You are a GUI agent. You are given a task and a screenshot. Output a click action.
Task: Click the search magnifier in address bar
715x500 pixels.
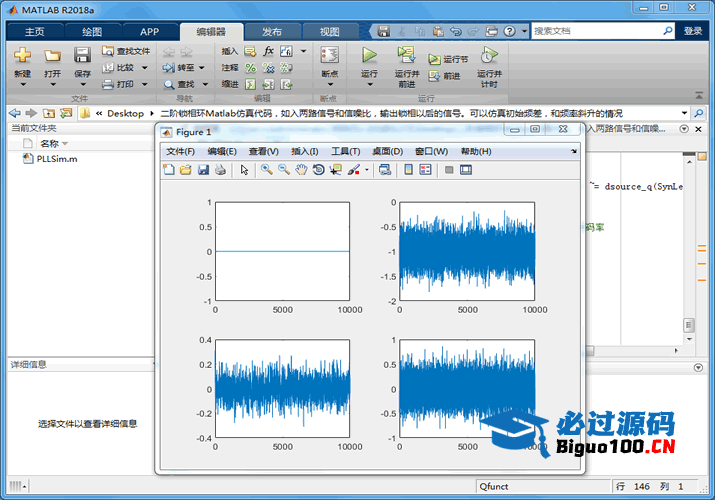point(698,113)
